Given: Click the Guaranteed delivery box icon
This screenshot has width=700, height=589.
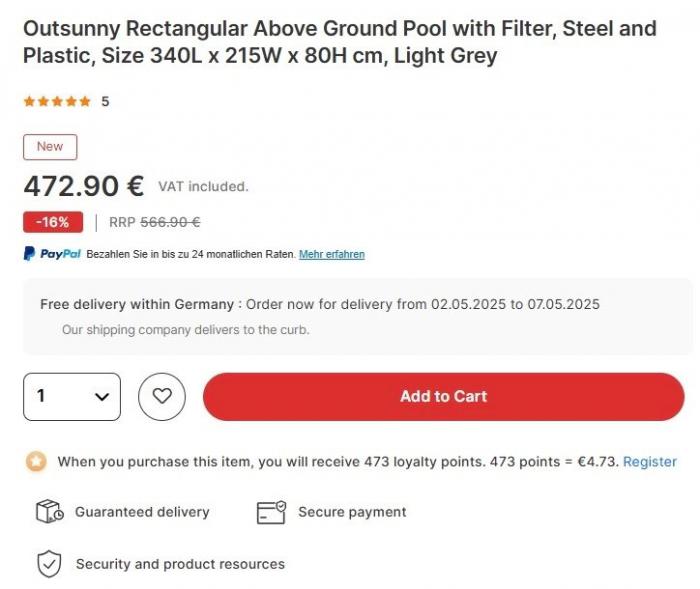Looking at the screenshot, I should (x=49, y=512).
